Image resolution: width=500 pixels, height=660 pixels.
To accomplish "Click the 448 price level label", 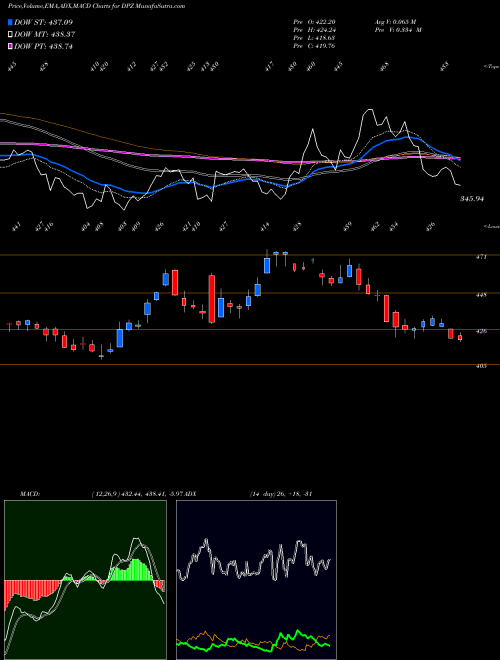I will 481,295.
